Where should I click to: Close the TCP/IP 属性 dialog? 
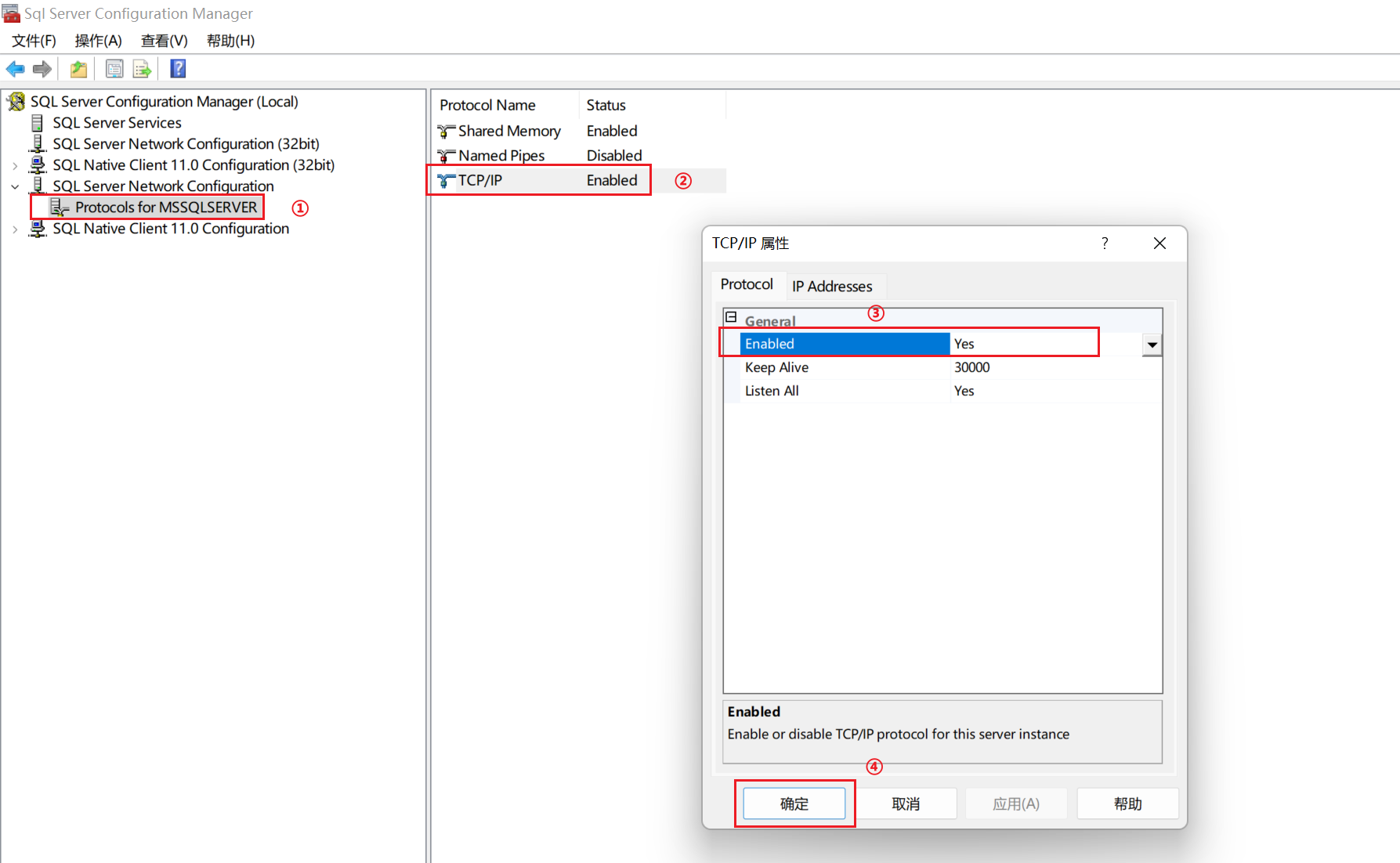coord(1160,244)
